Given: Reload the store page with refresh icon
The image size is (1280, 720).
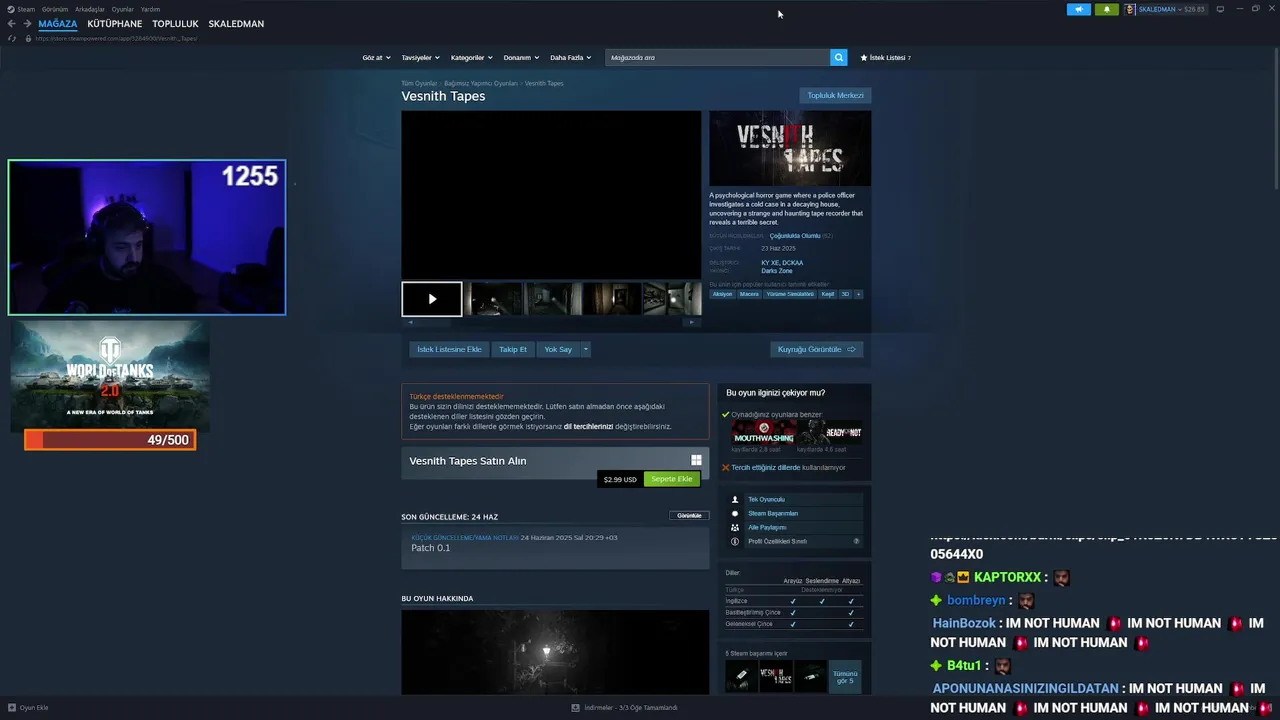Looking at the screenshot, I should coord(12,38).
